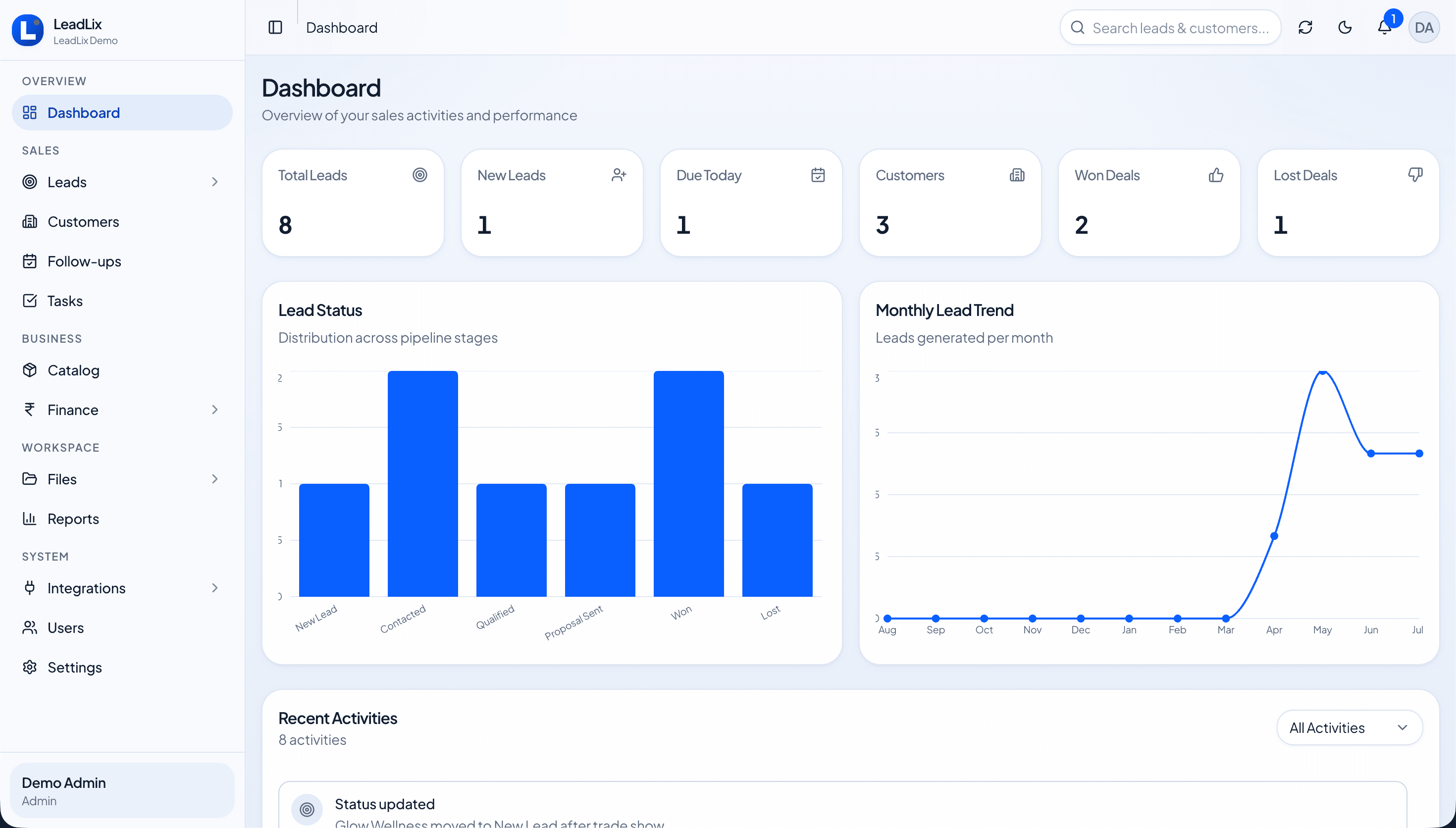The height and width of the screenshot is (828, 1456).
Task: Select the Won bar in Lead Status
Action: (688, 483)
